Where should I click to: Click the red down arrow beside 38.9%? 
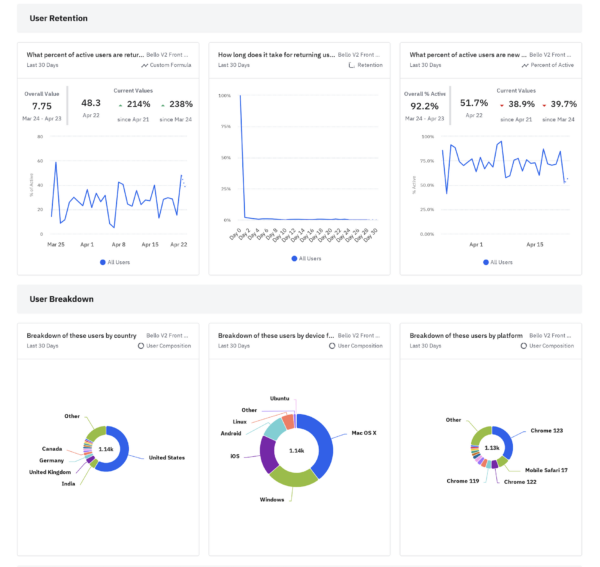click(x=502, y=104)
